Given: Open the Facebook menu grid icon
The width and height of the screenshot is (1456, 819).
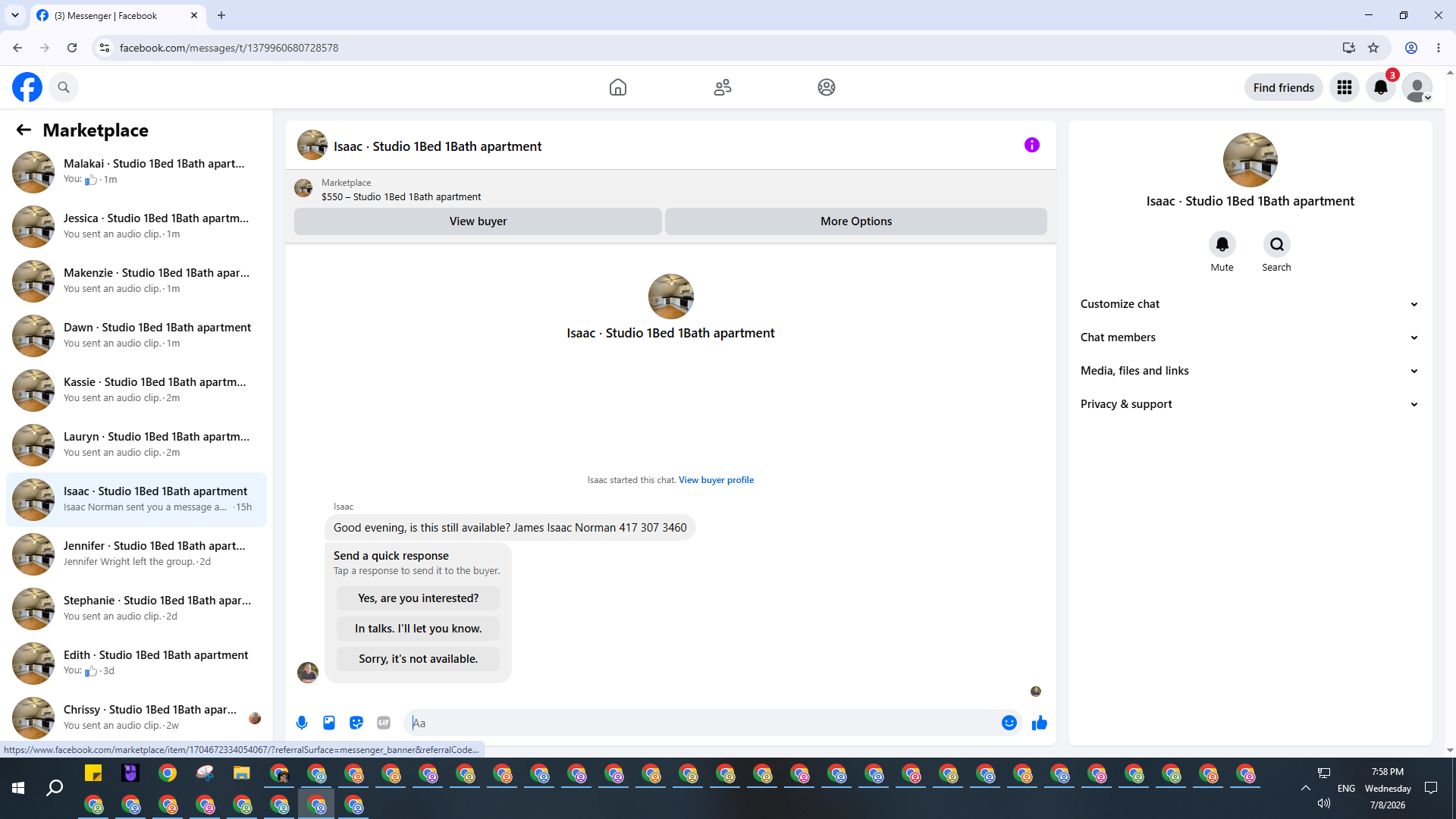Looking at the screenshot, I should [1345, 87].
